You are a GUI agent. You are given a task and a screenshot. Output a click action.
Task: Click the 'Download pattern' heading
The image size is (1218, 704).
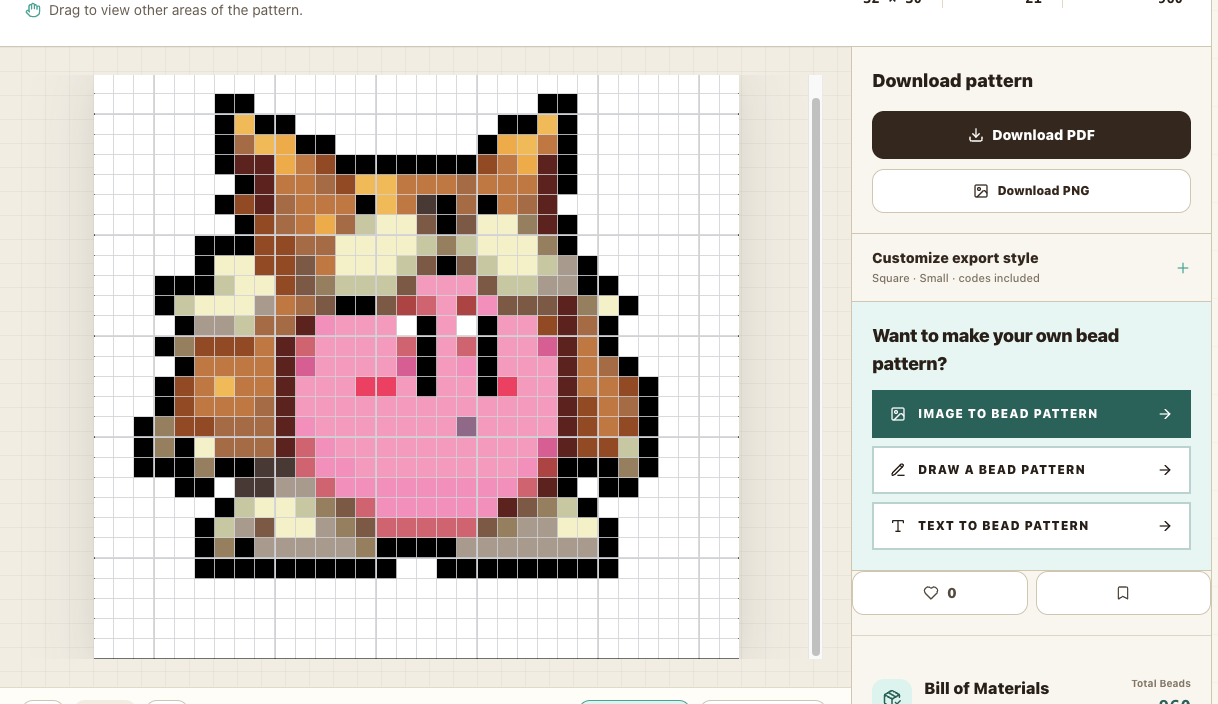coord(952,81)
